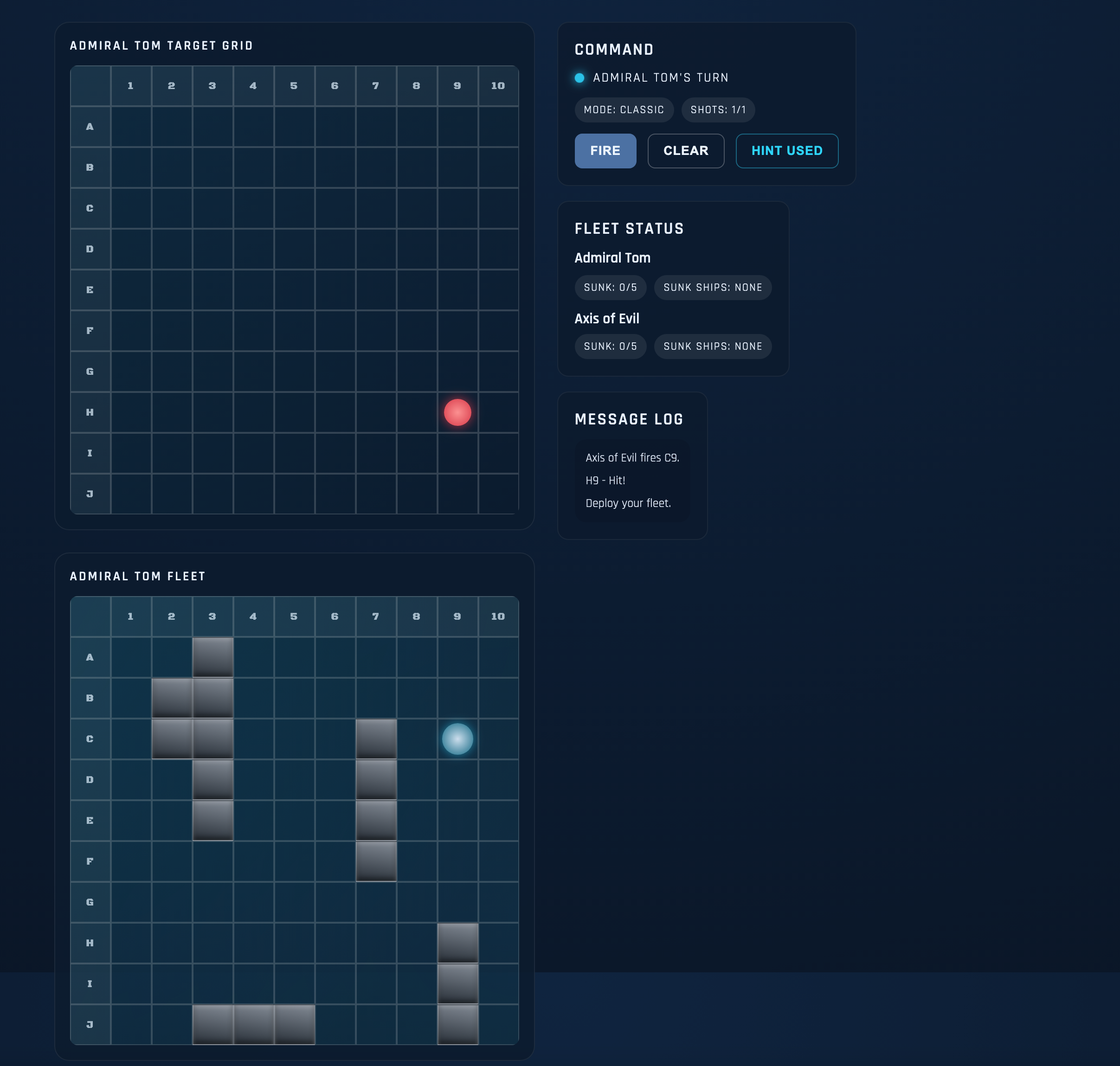Select the ship segment at B2 on fleet grid
This screenshot has width=1120, height=1066.
[172, 698]
